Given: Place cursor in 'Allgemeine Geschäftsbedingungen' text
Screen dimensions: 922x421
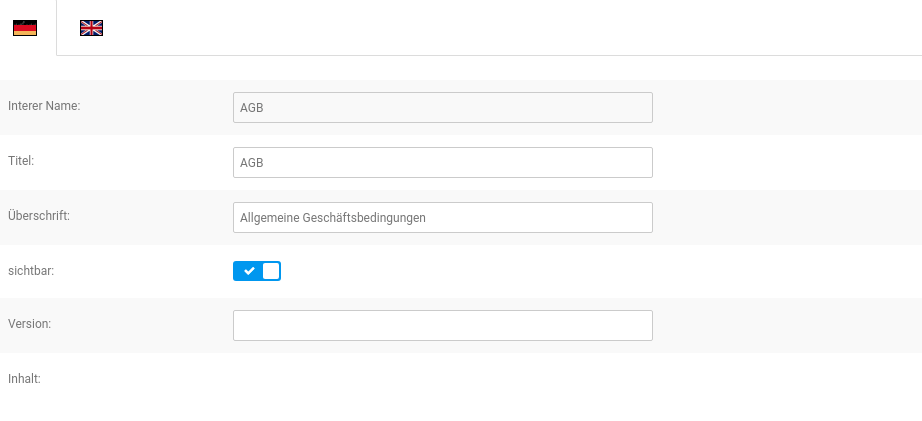Looking at the screenshot, I should pos(333,218).
